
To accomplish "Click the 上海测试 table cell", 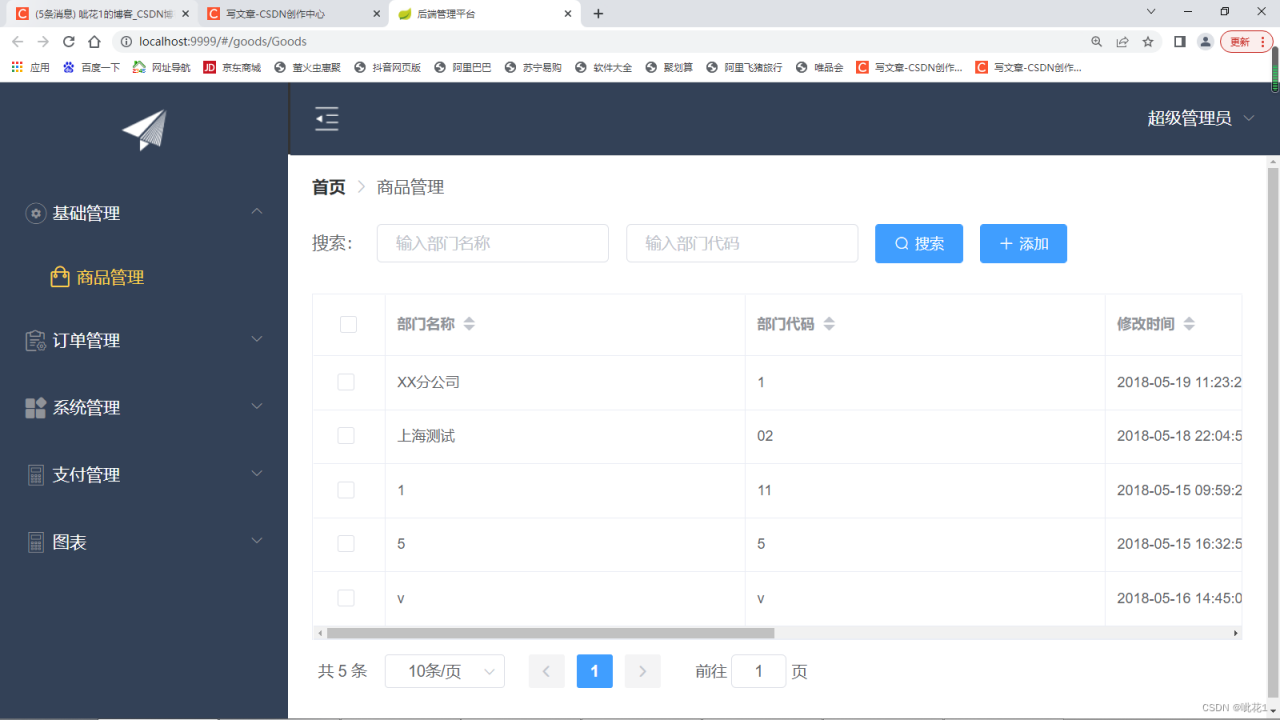I will point(565,436).
